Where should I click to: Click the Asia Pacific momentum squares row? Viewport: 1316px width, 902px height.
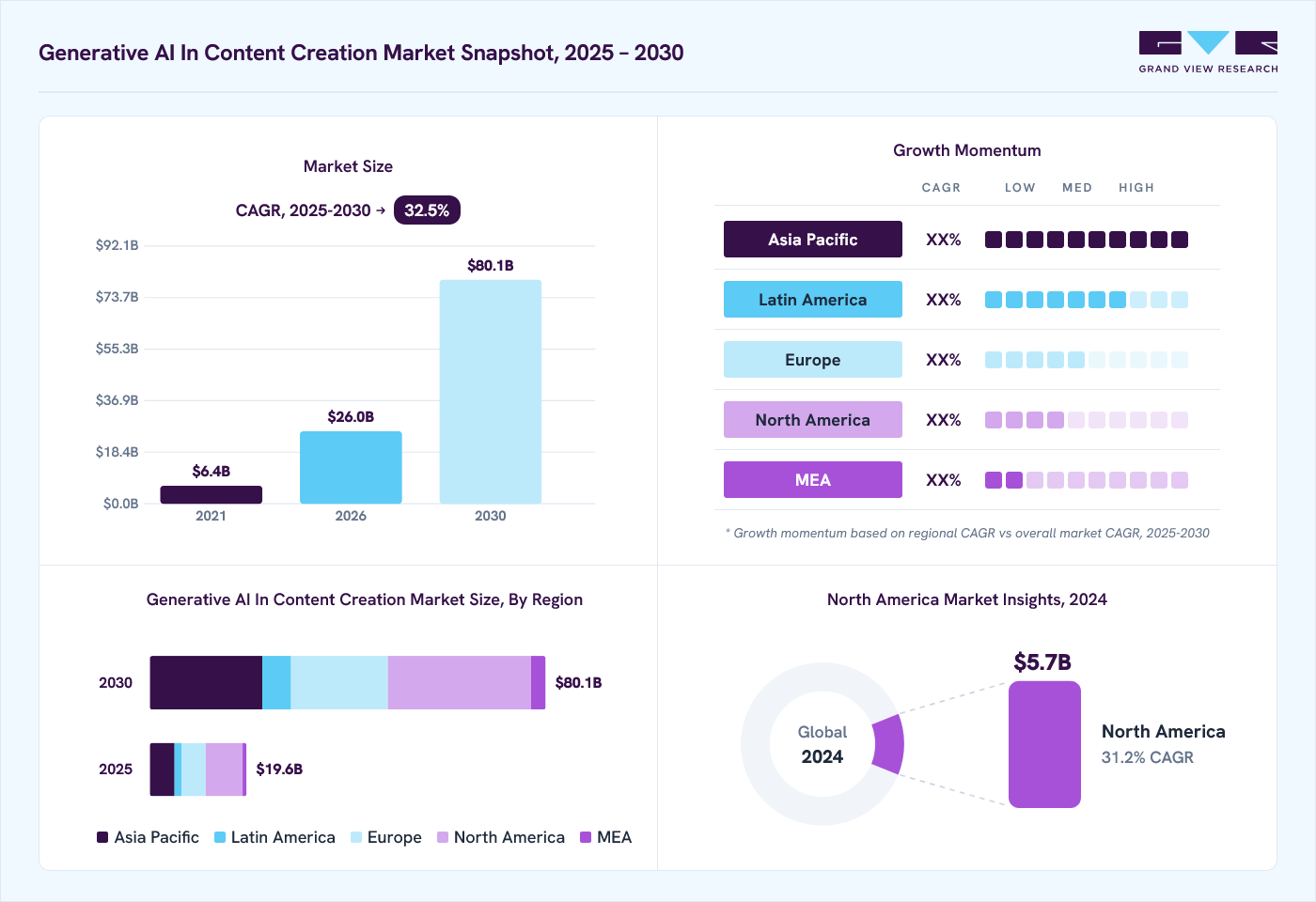(x=1087, y=240)
